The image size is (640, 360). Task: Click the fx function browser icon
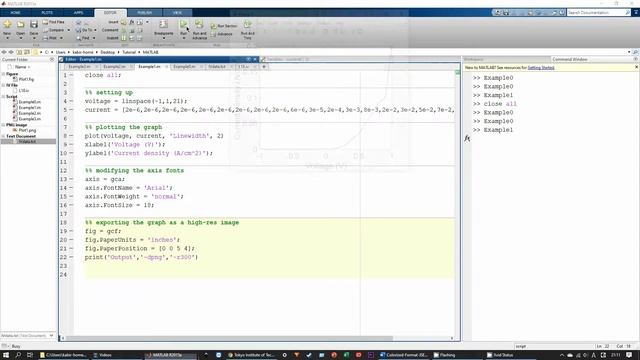(x=467, y=138)
